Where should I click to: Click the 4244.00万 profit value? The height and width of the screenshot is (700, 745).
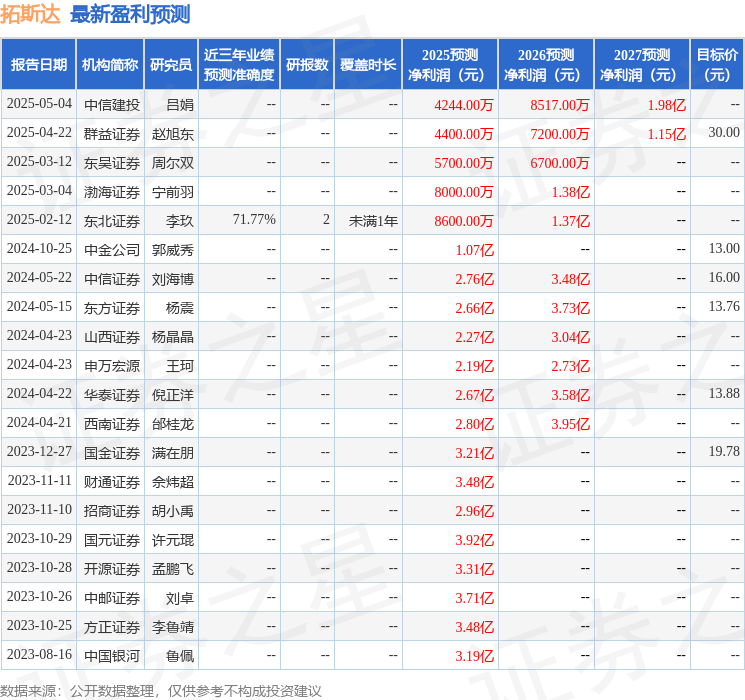tap(463, 105)
